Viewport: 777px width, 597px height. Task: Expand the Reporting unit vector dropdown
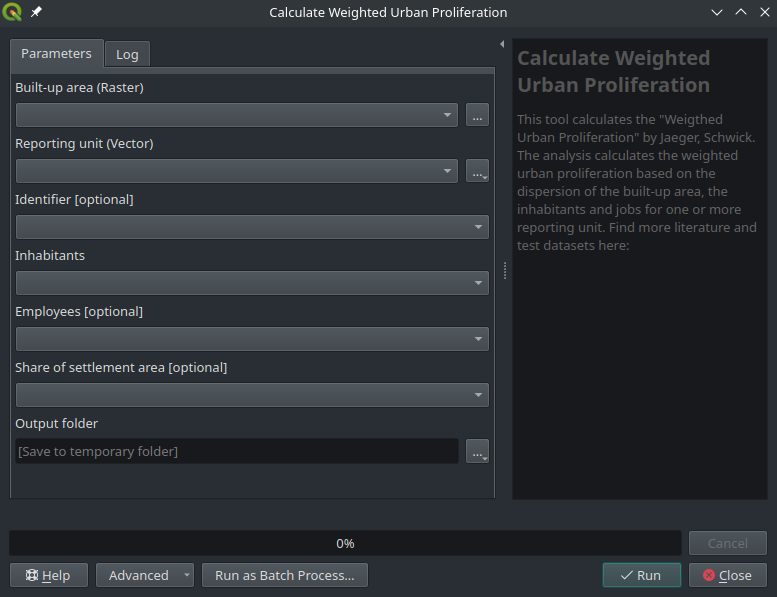coord(237,171)
